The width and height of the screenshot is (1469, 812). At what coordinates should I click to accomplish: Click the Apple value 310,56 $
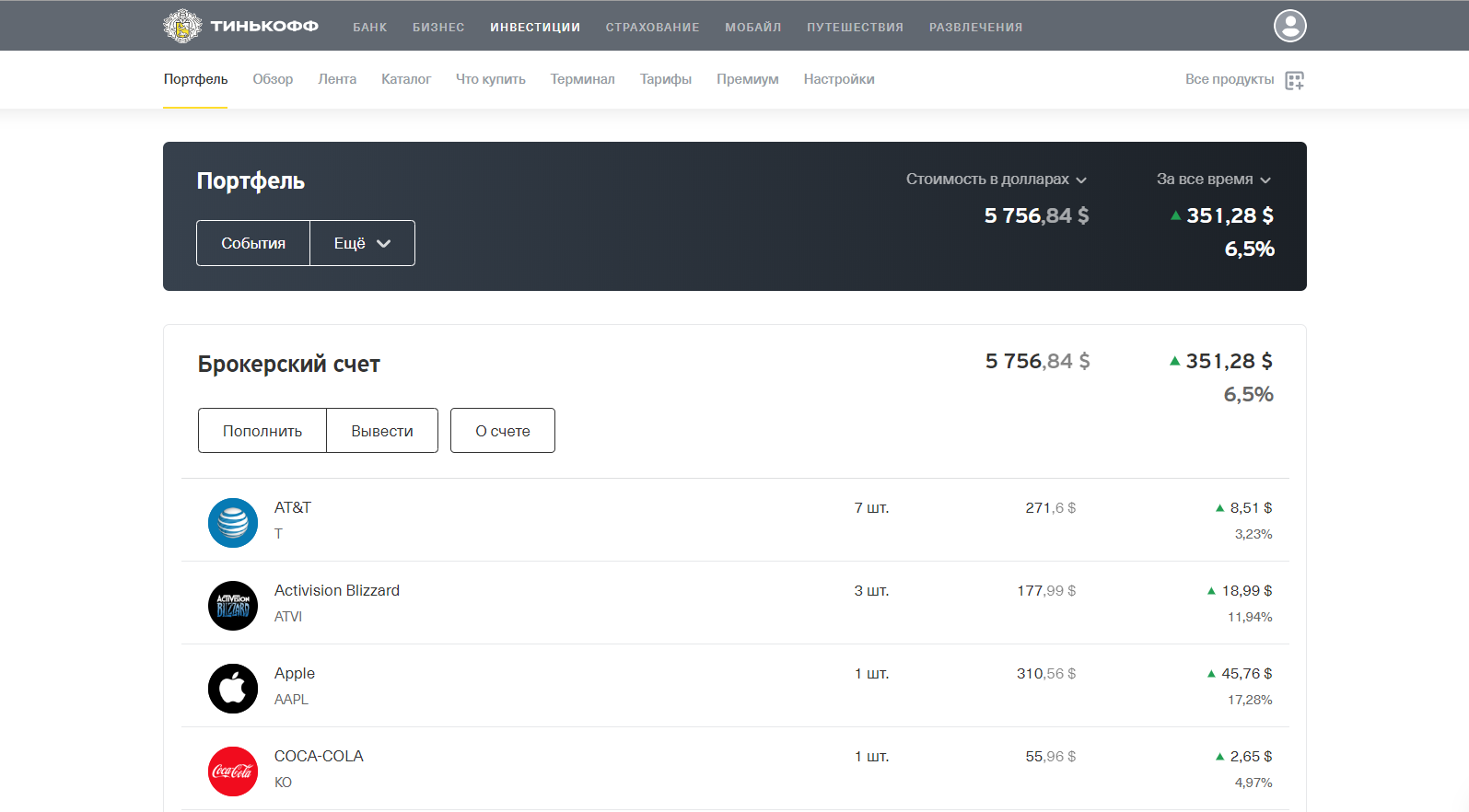1046,674
